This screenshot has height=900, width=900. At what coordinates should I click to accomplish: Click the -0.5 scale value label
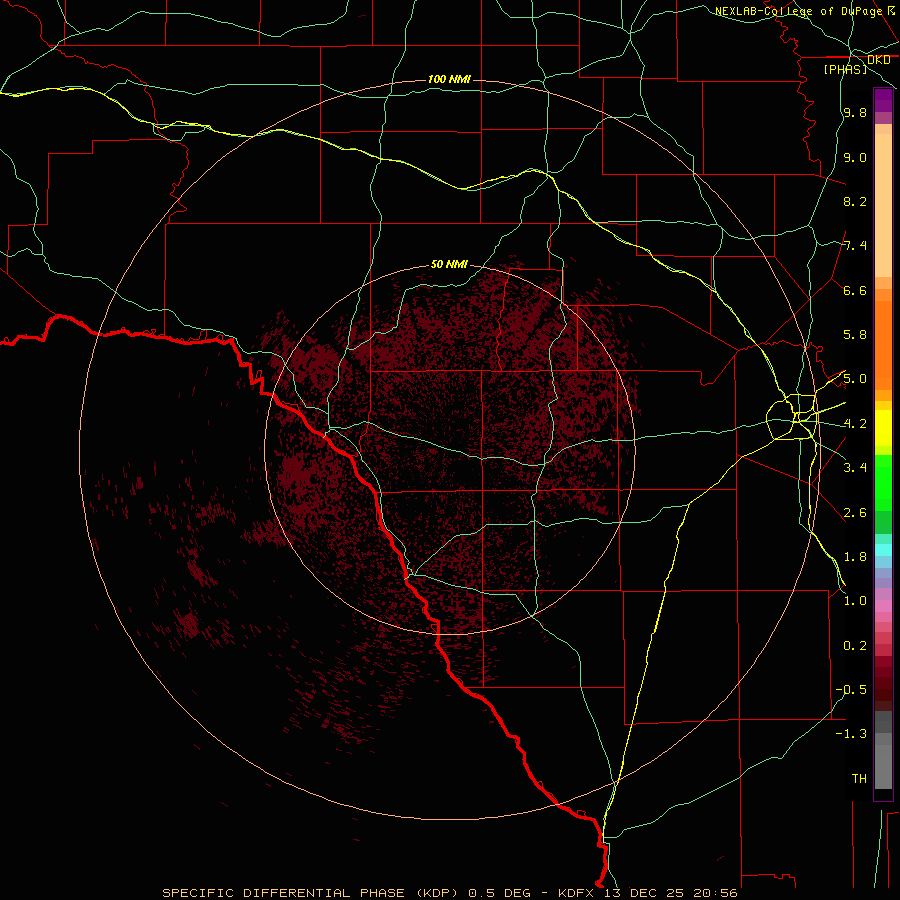(x=851, y=690)
